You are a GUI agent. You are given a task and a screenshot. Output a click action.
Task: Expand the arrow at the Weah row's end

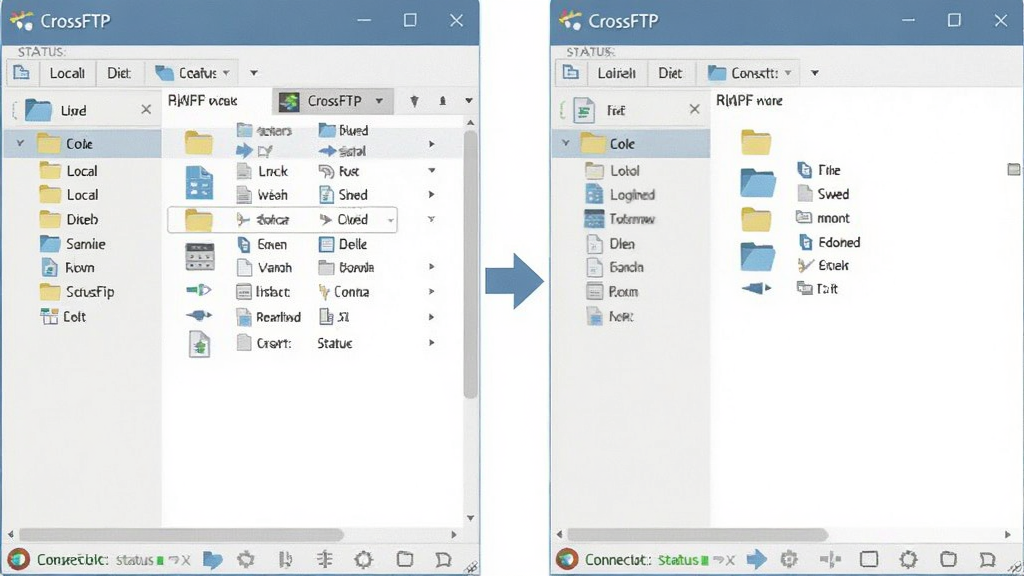[431, 195]
